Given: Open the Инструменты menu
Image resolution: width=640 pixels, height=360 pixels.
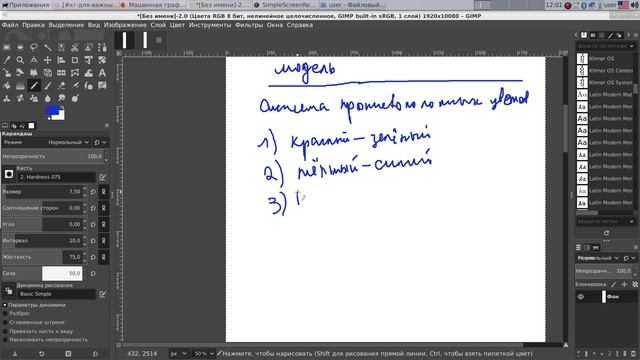Looking at the screenshot, I should tap(210, 25).
